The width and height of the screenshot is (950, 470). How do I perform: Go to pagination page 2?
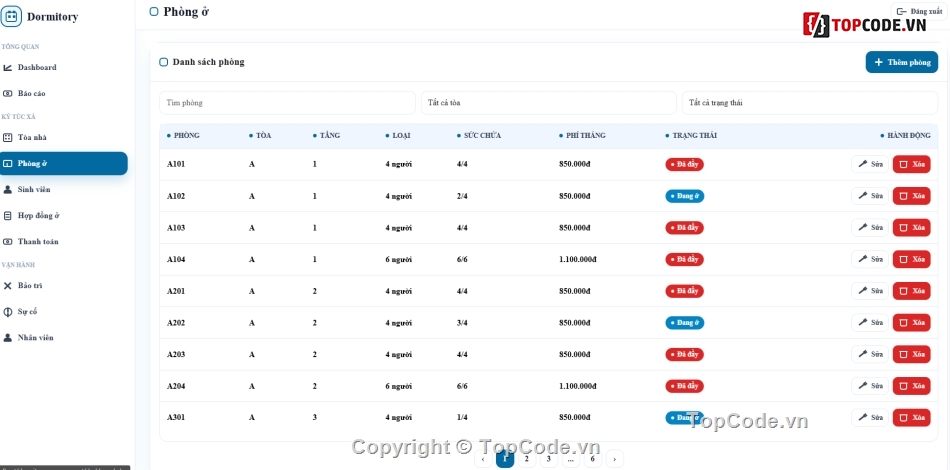[526, 459]
